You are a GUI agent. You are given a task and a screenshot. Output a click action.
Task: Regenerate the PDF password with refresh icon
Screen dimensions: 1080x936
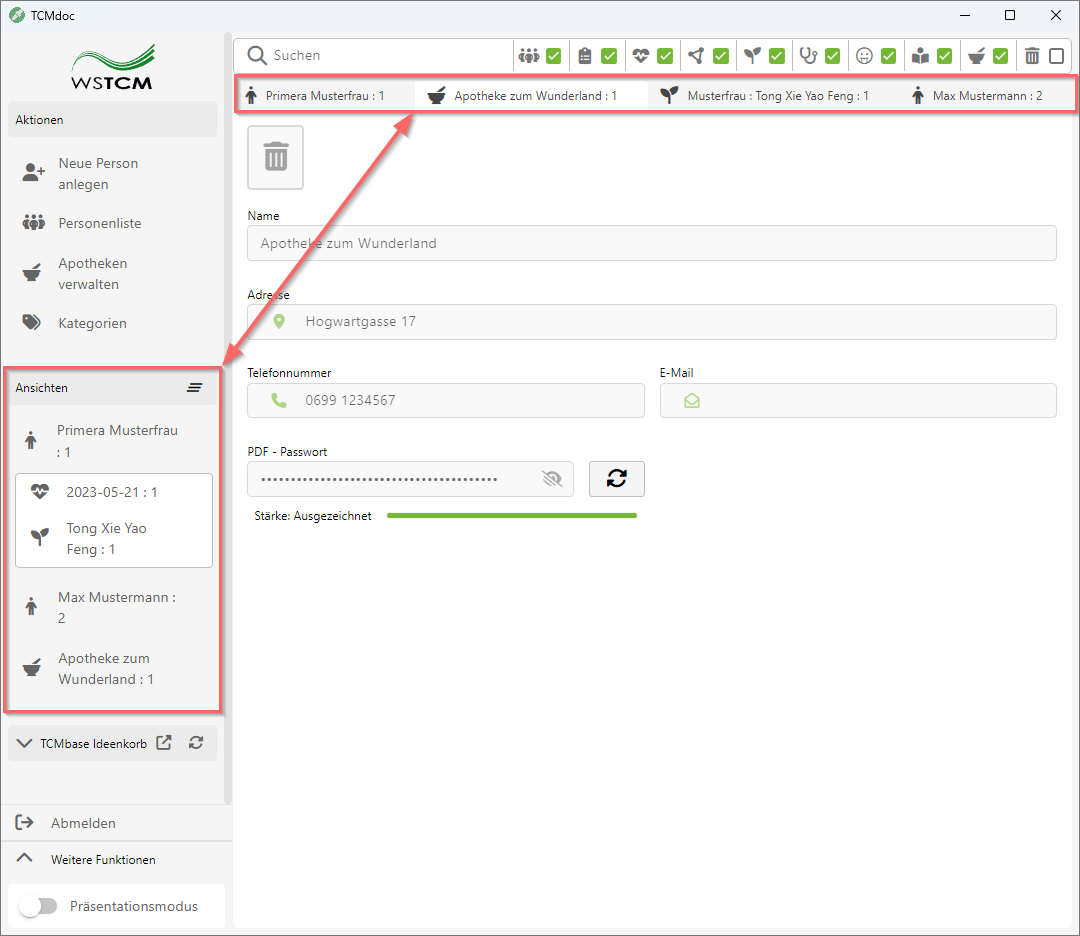[x=616, y=479]
